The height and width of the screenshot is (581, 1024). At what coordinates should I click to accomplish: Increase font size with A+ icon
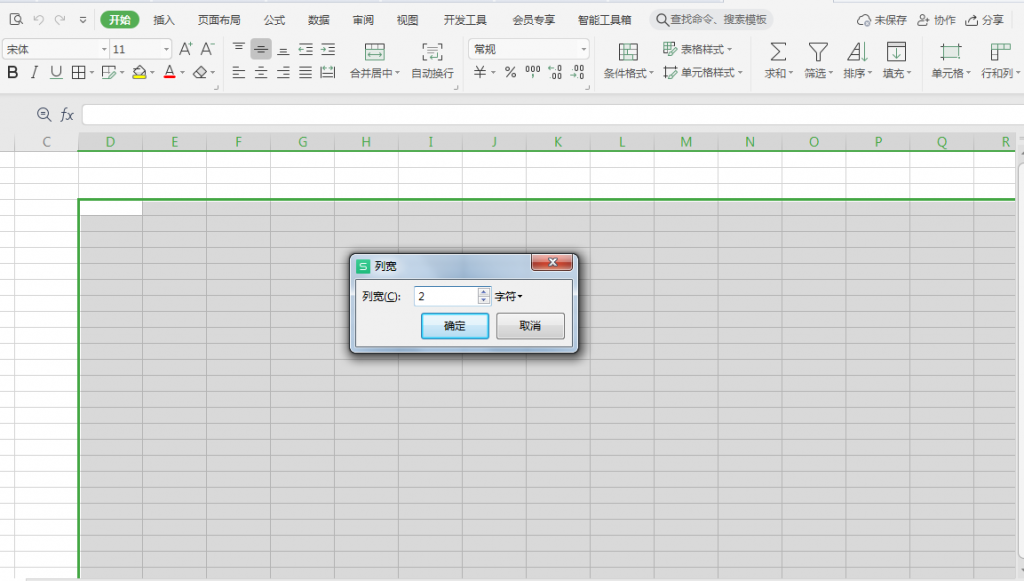pos(185,49)
